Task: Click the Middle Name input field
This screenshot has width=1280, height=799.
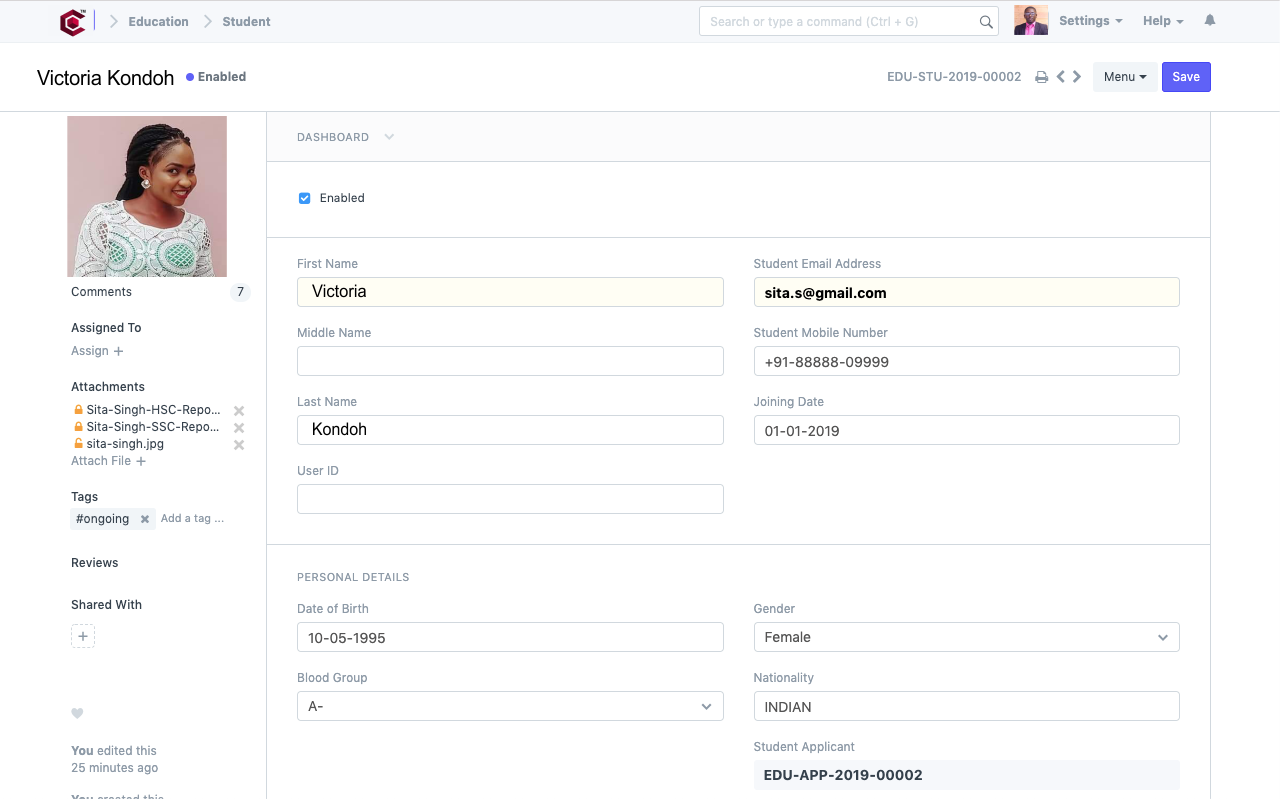Action: pyautogui.click(x=509, y=361)
